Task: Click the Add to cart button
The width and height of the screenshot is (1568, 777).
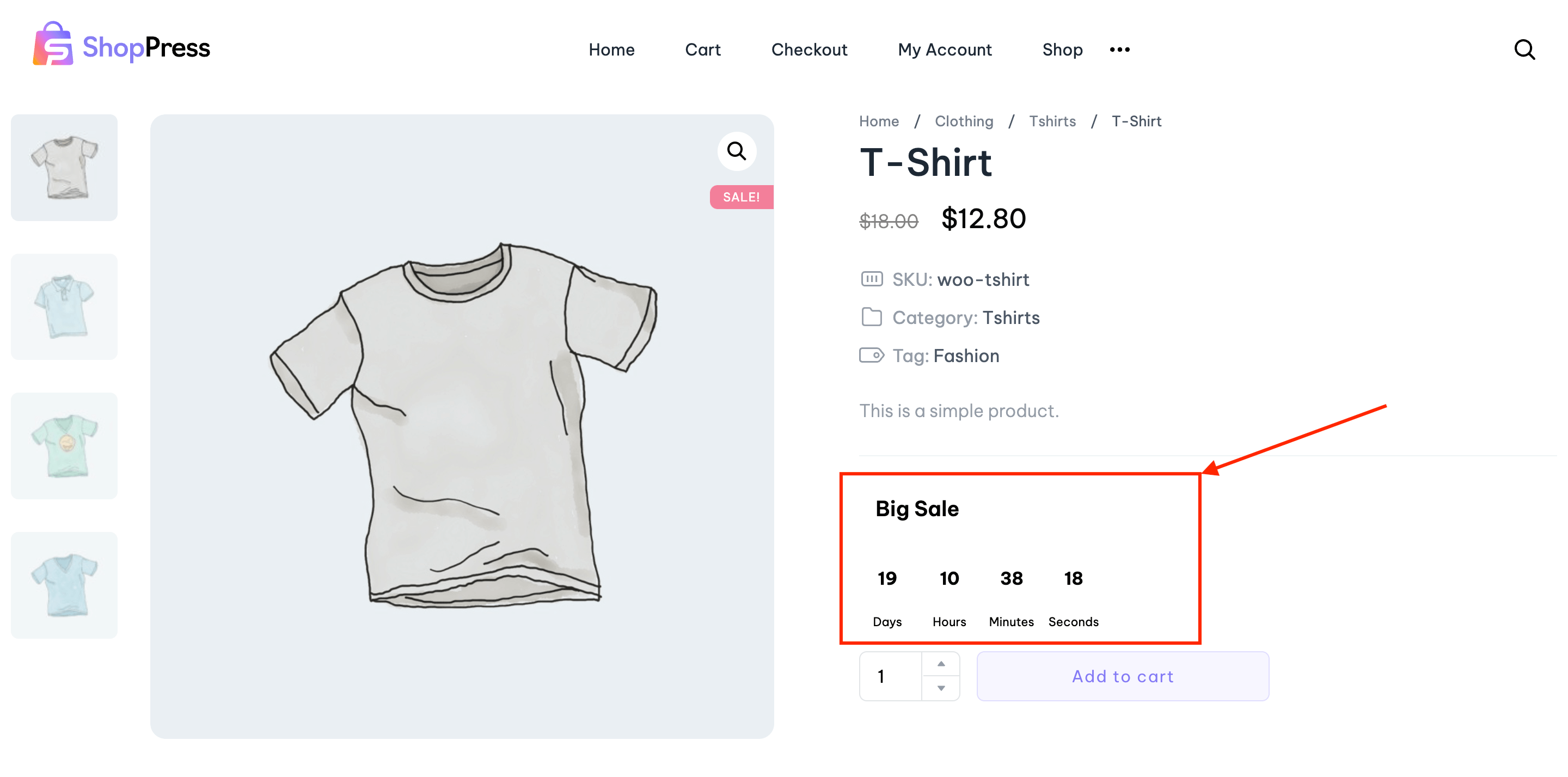Action: coord(1123,676)
